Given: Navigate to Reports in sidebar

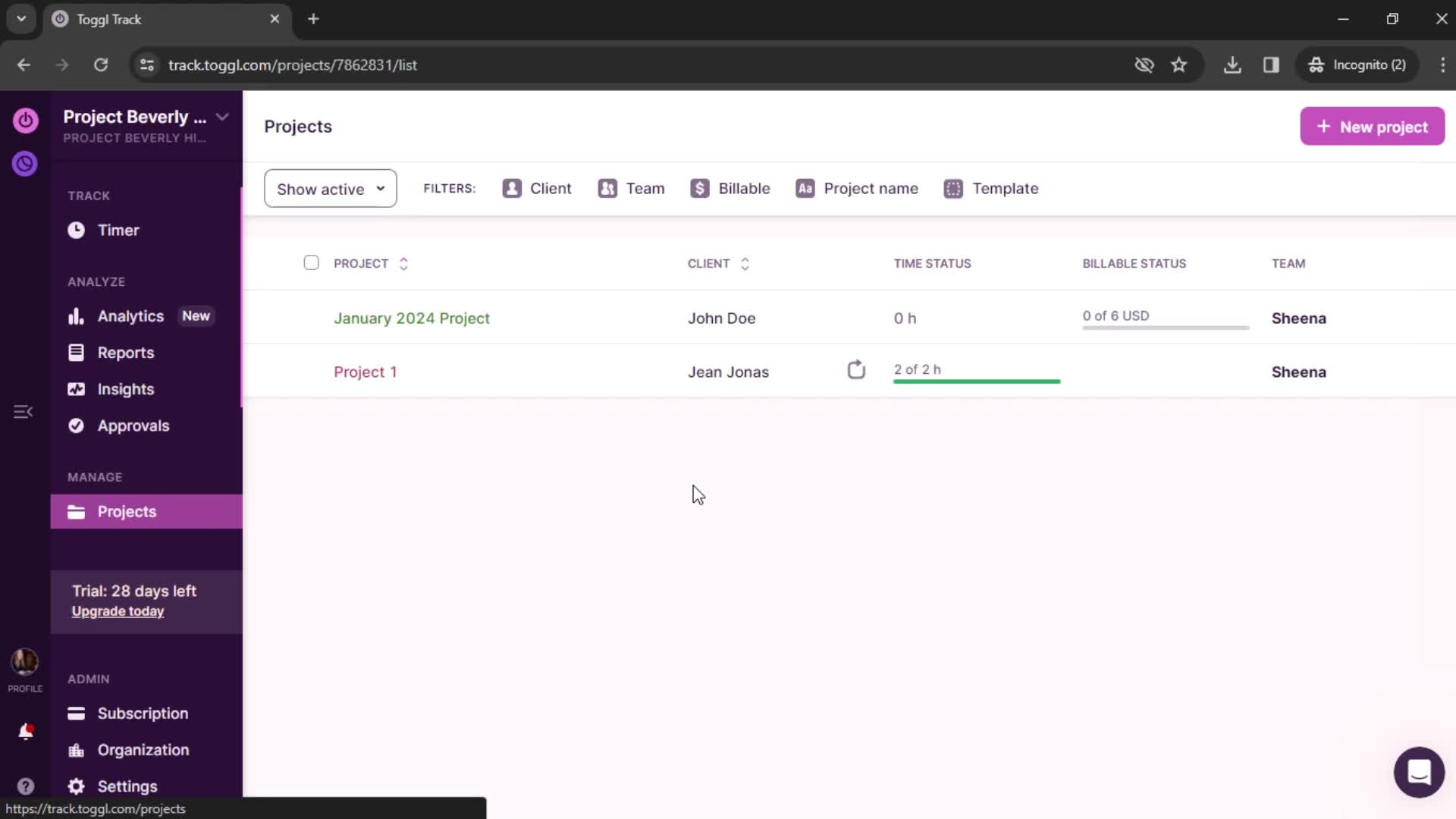Looking at the screenshot, I should [126, 352].
